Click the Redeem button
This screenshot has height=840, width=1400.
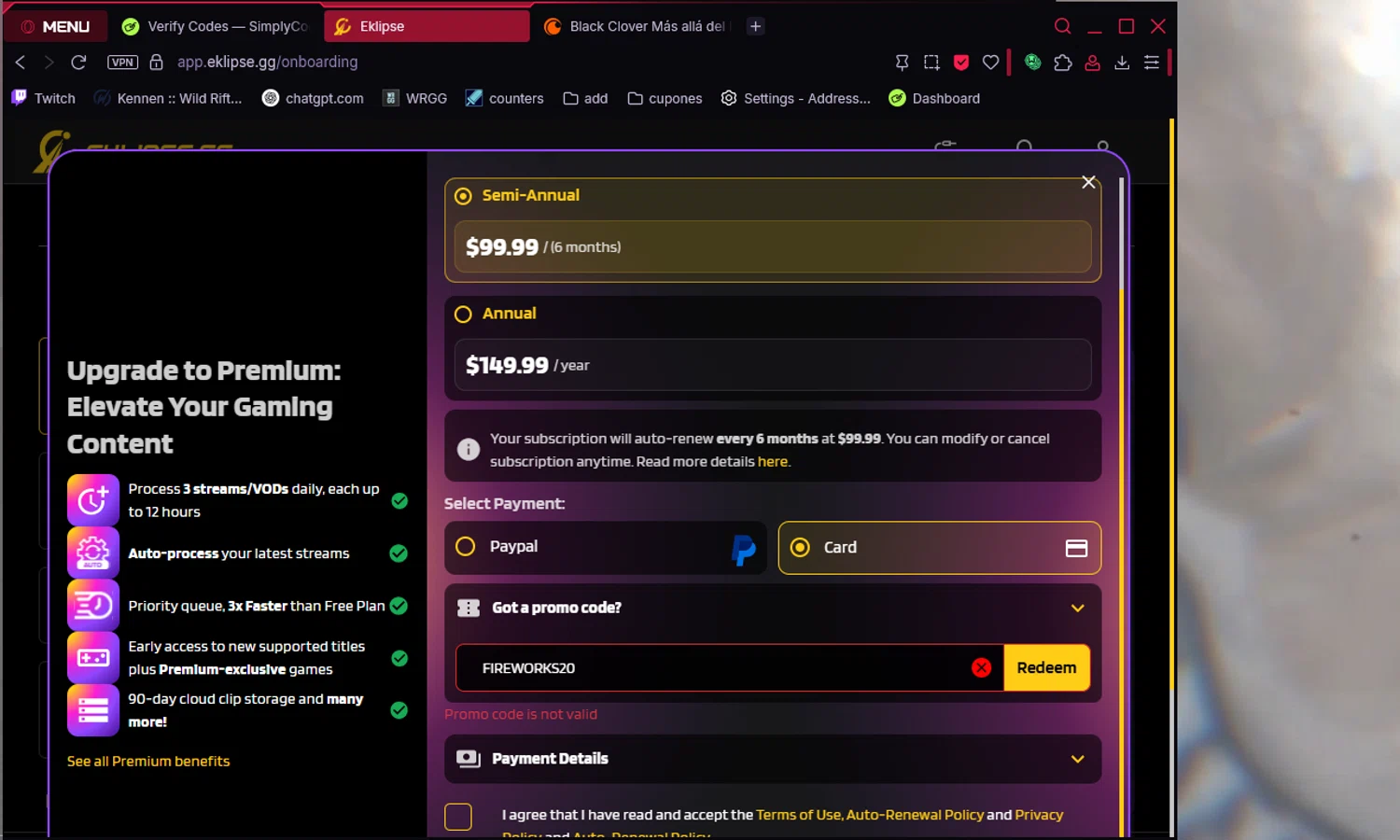click(x=1046, y=668)
